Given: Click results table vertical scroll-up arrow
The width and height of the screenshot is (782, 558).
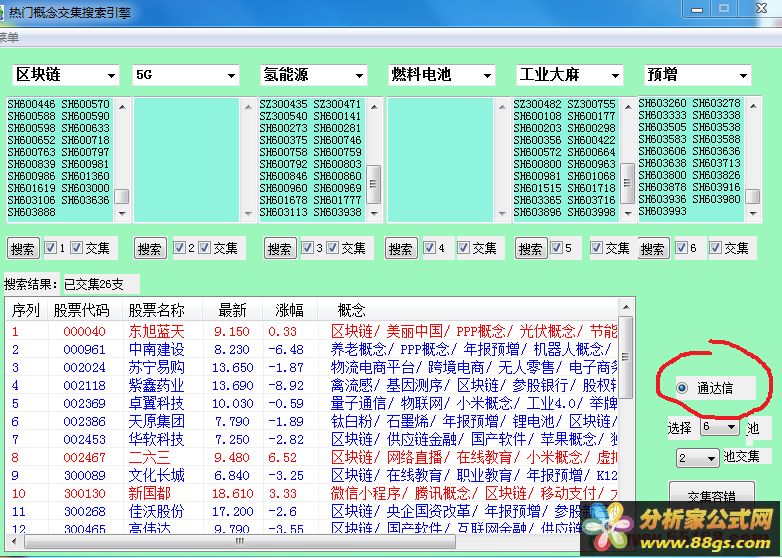Looking at the screenshot, I should (626, 307).
